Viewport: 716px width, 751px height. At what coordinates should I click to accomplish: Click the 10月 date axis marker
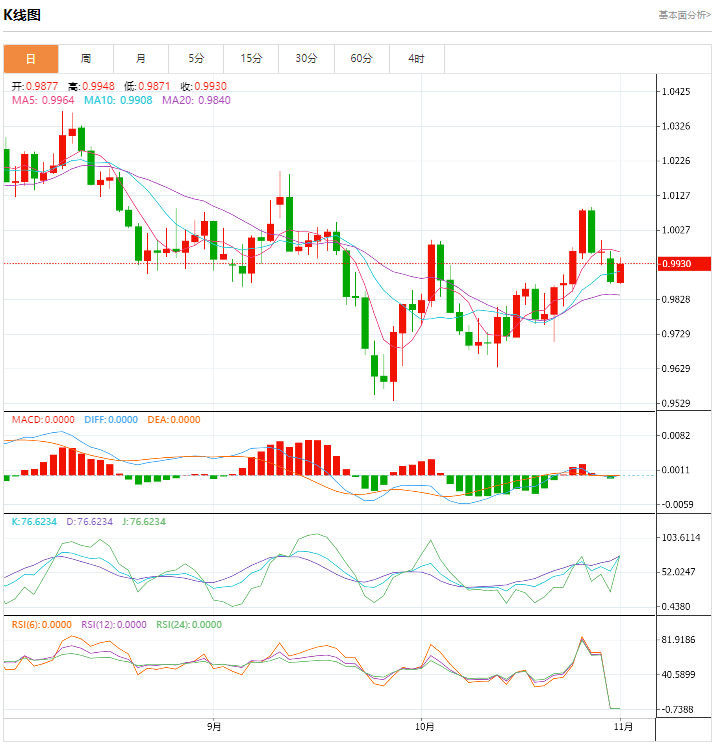(x=424, y=727)
